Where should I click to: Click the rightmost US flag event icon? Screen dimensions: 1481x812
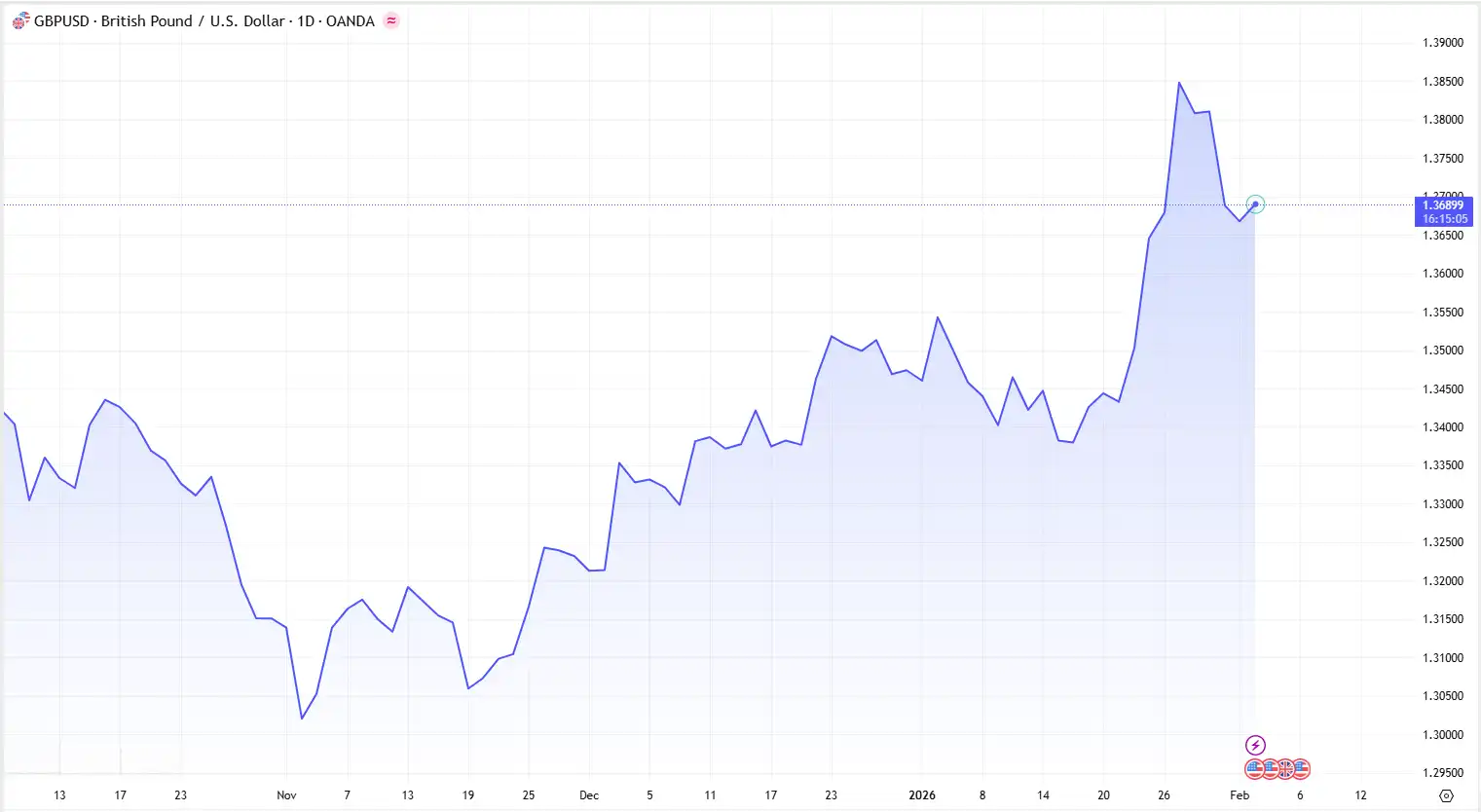click(1302, 769)
